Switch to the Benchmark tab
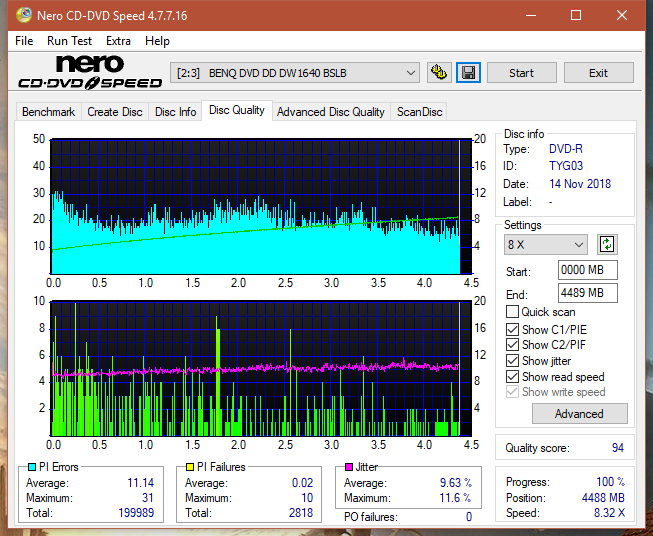Screen dimensions: 653x536 click(48, 112)
